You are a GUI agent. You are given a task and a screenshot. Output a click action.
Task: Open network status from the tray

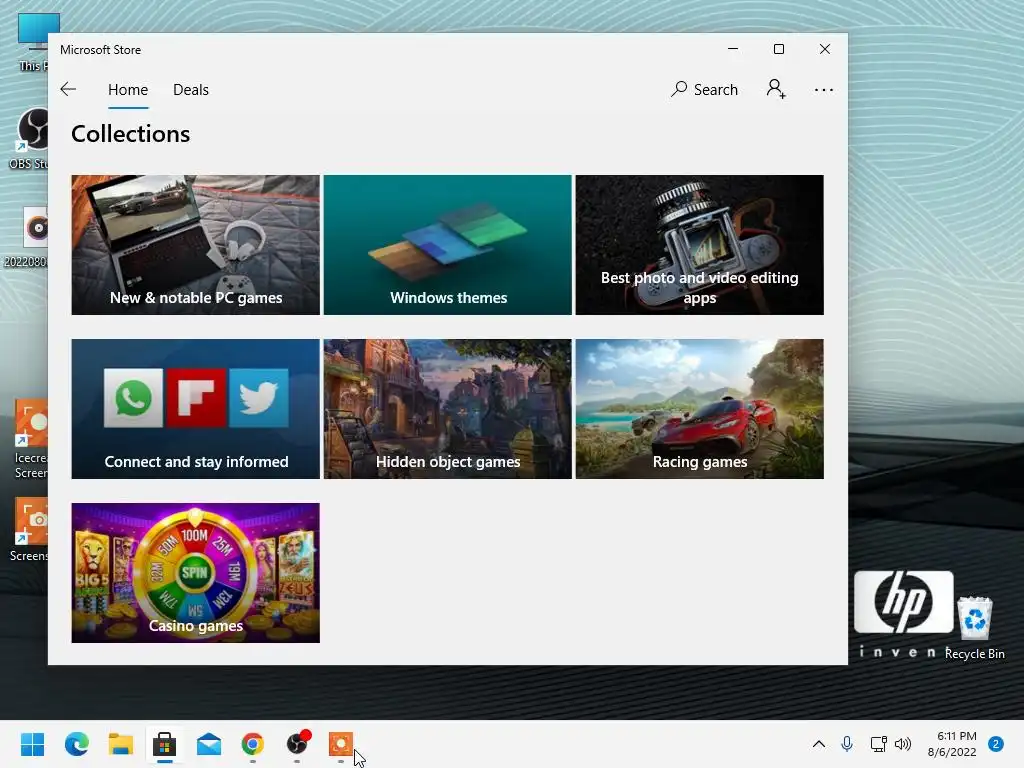tap(878, 744)
